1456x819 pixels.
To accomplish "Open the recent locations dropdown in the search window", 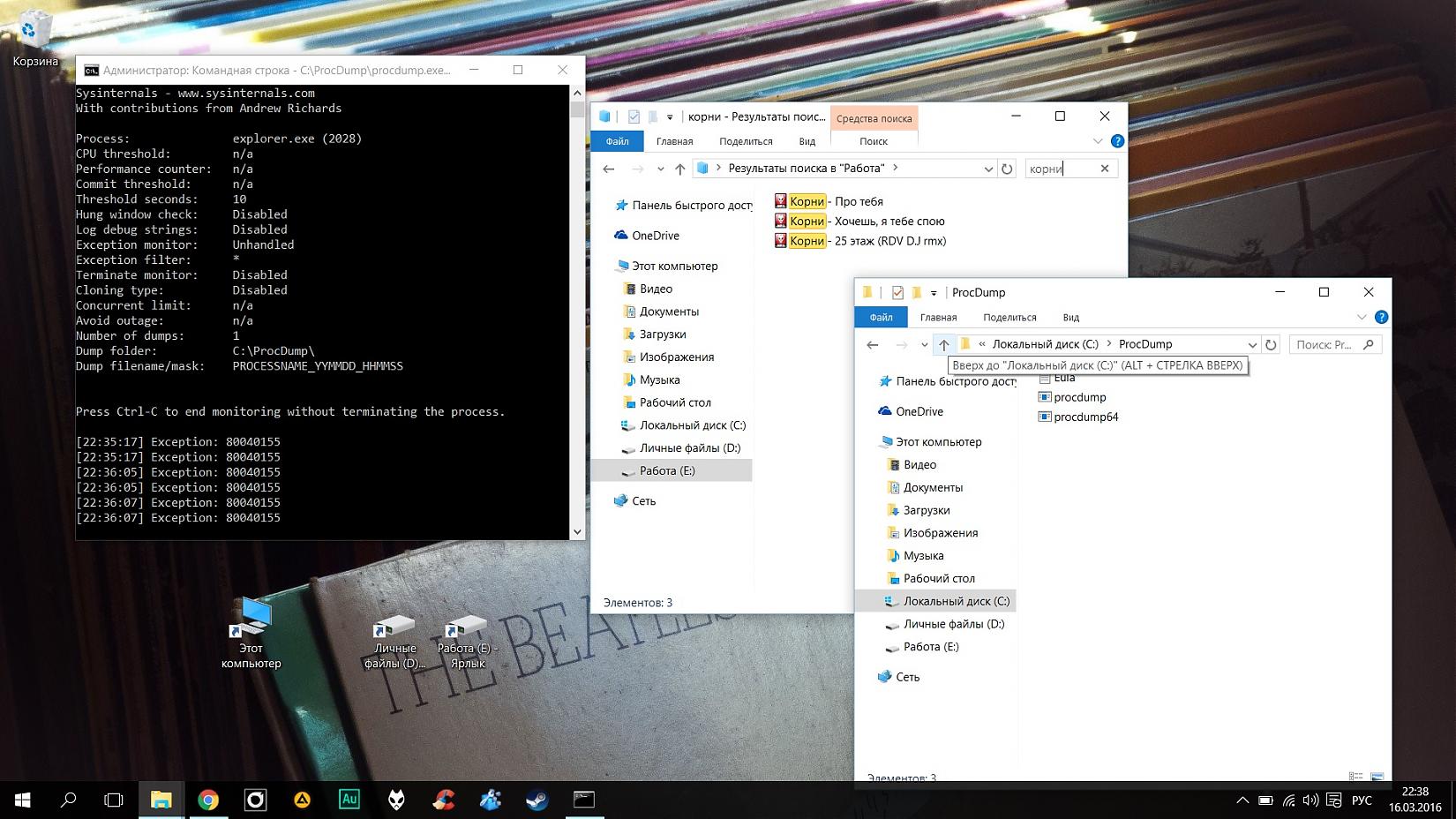I will 660,169.
